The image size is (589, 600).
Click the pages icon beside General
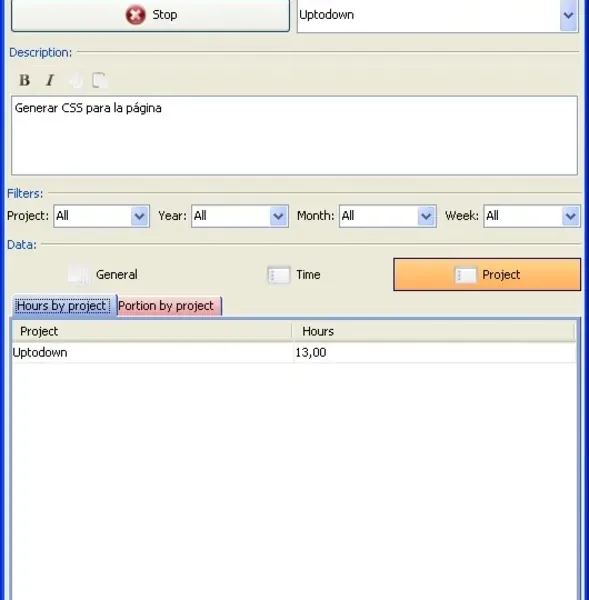[x=80, y=274]
